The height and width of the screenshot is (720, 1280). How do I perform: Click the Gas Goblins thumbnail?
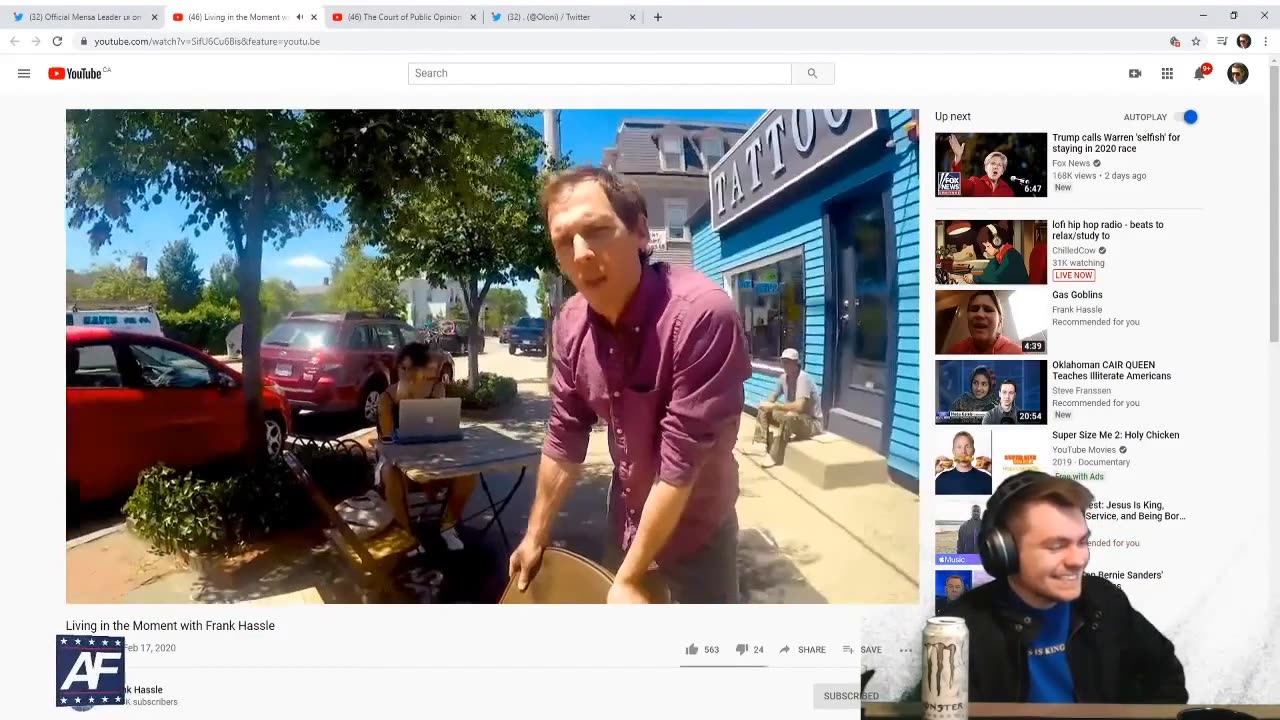[x=991, y=322]
